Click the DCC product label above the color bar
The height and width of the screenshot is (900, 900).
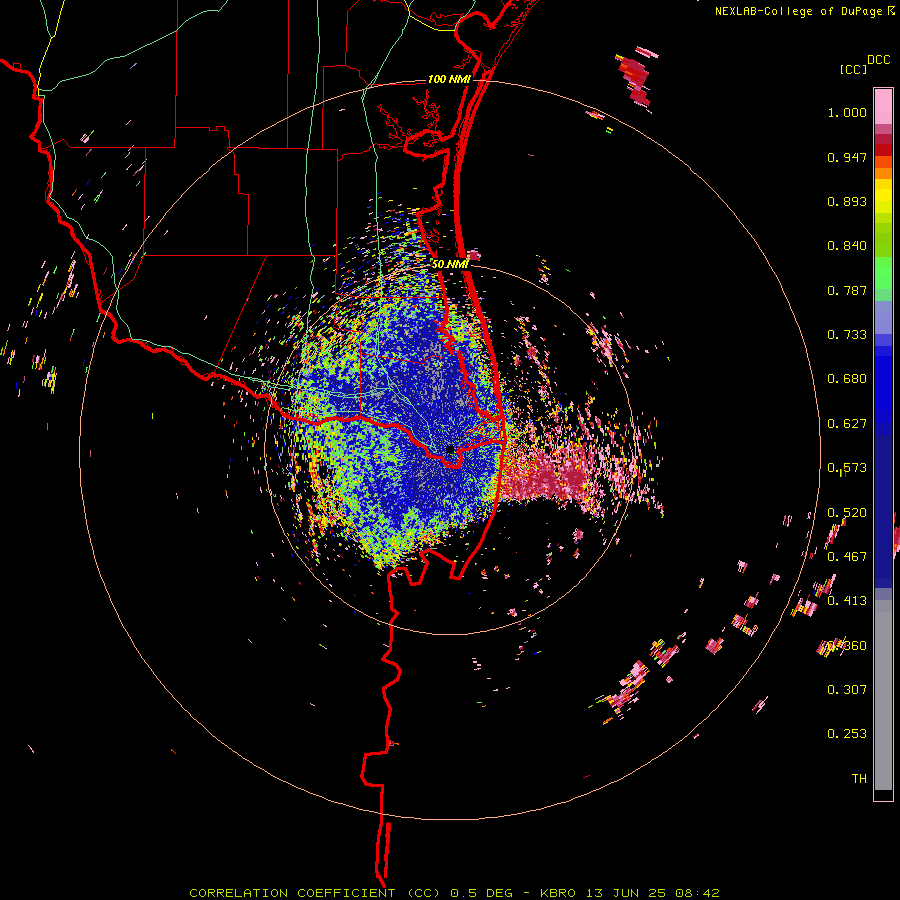[878, 60]
